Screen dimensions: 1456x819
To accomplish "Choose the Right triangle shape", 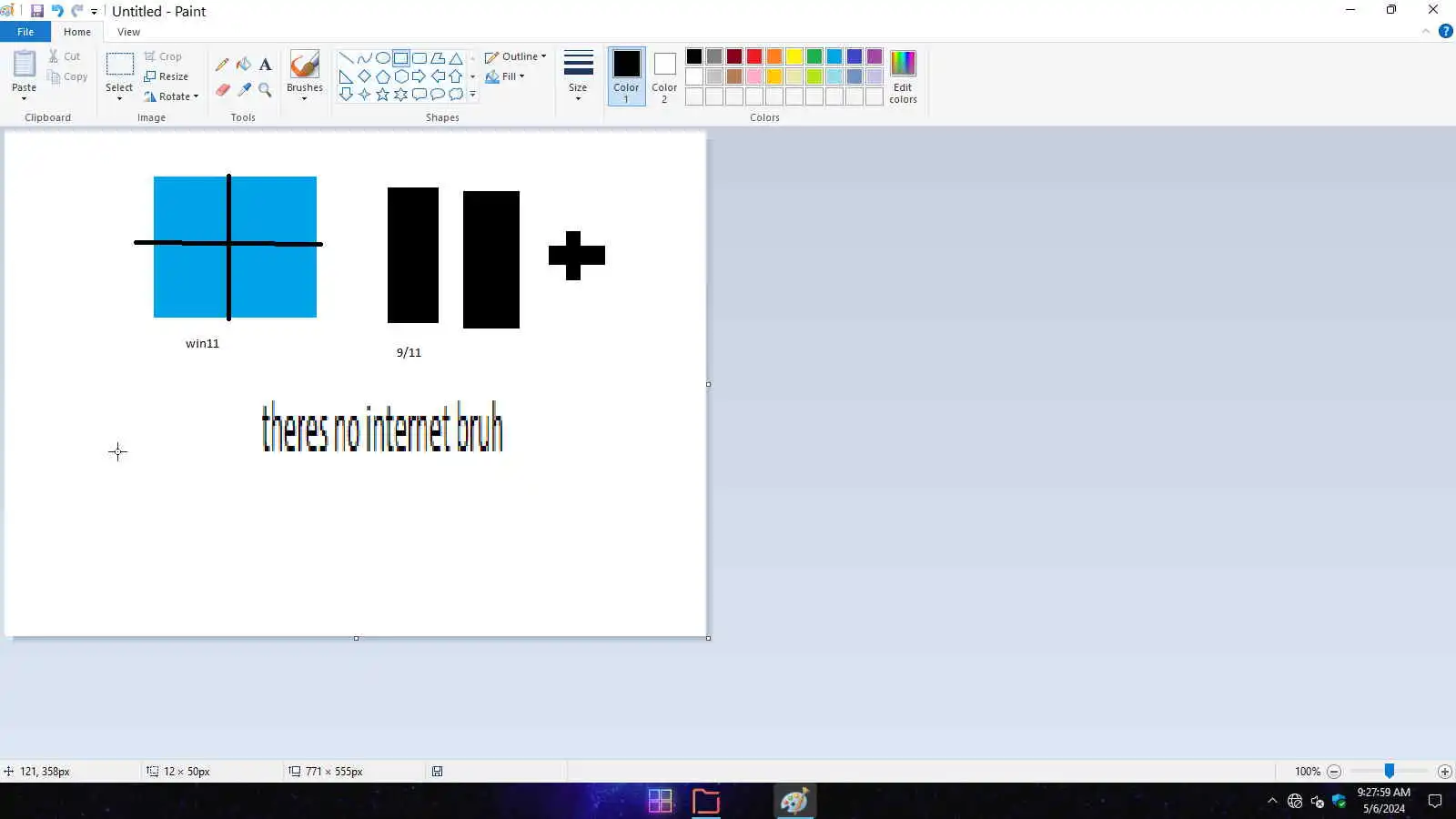I will pos(346,76).
